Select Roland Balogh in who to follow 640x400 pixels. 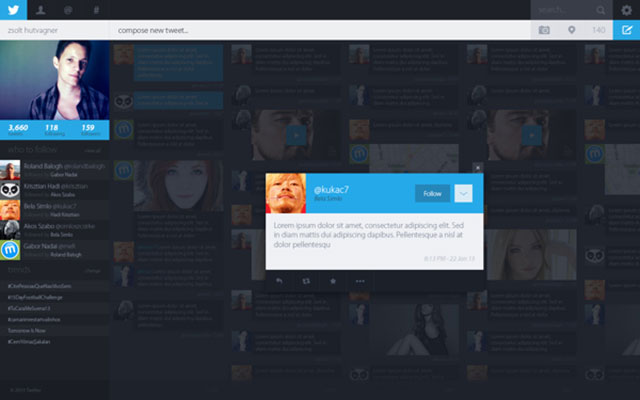(55, 170)
